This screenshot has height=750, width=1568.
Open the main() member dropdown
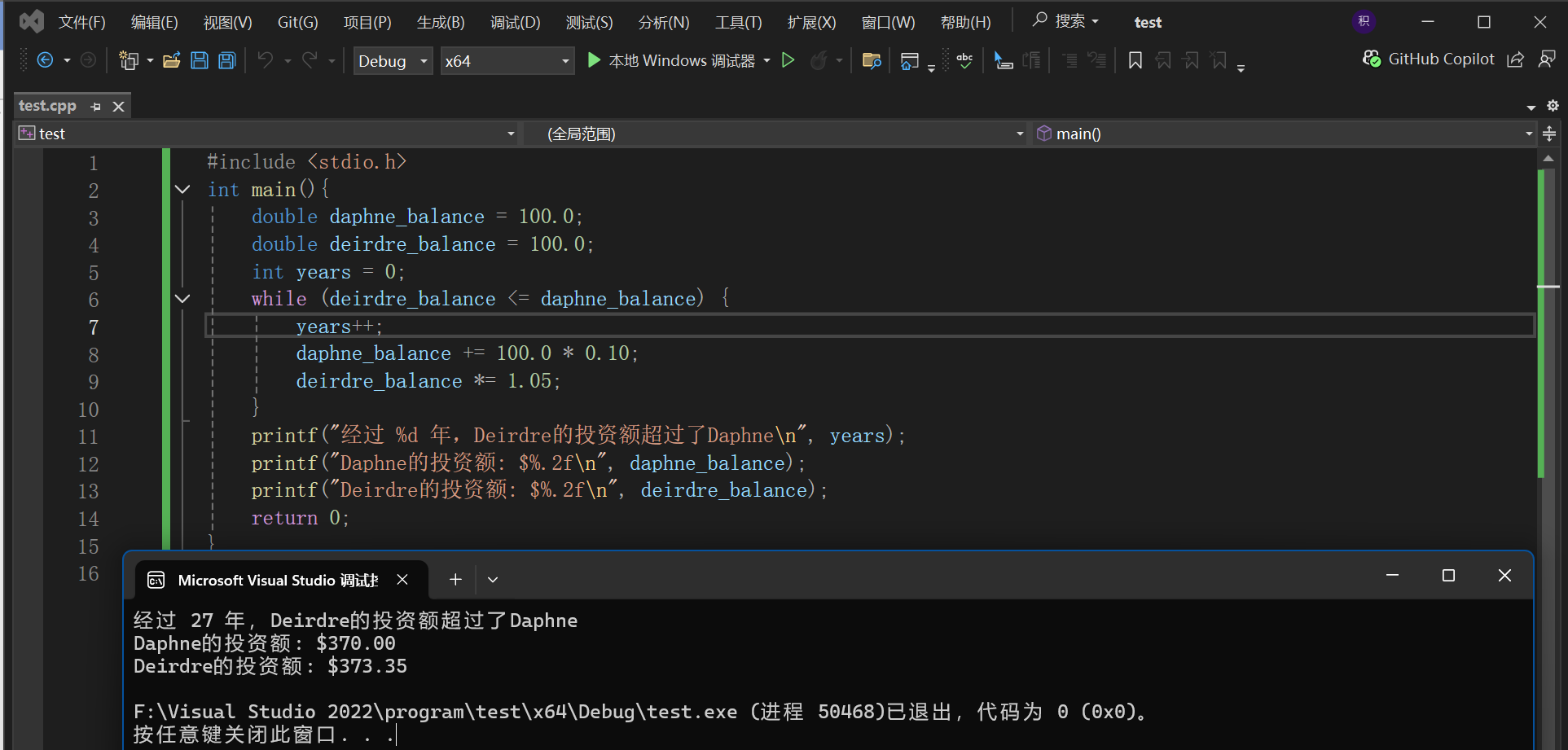click(x=1284, y=134)
